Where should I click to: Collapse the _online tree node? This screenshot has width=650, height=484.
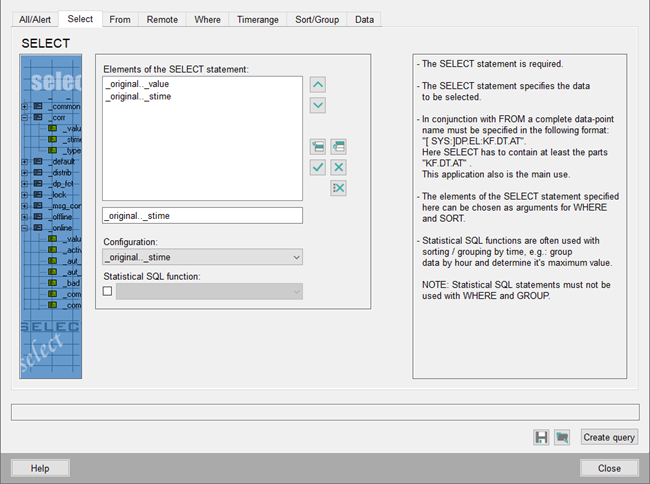point(25,228)
